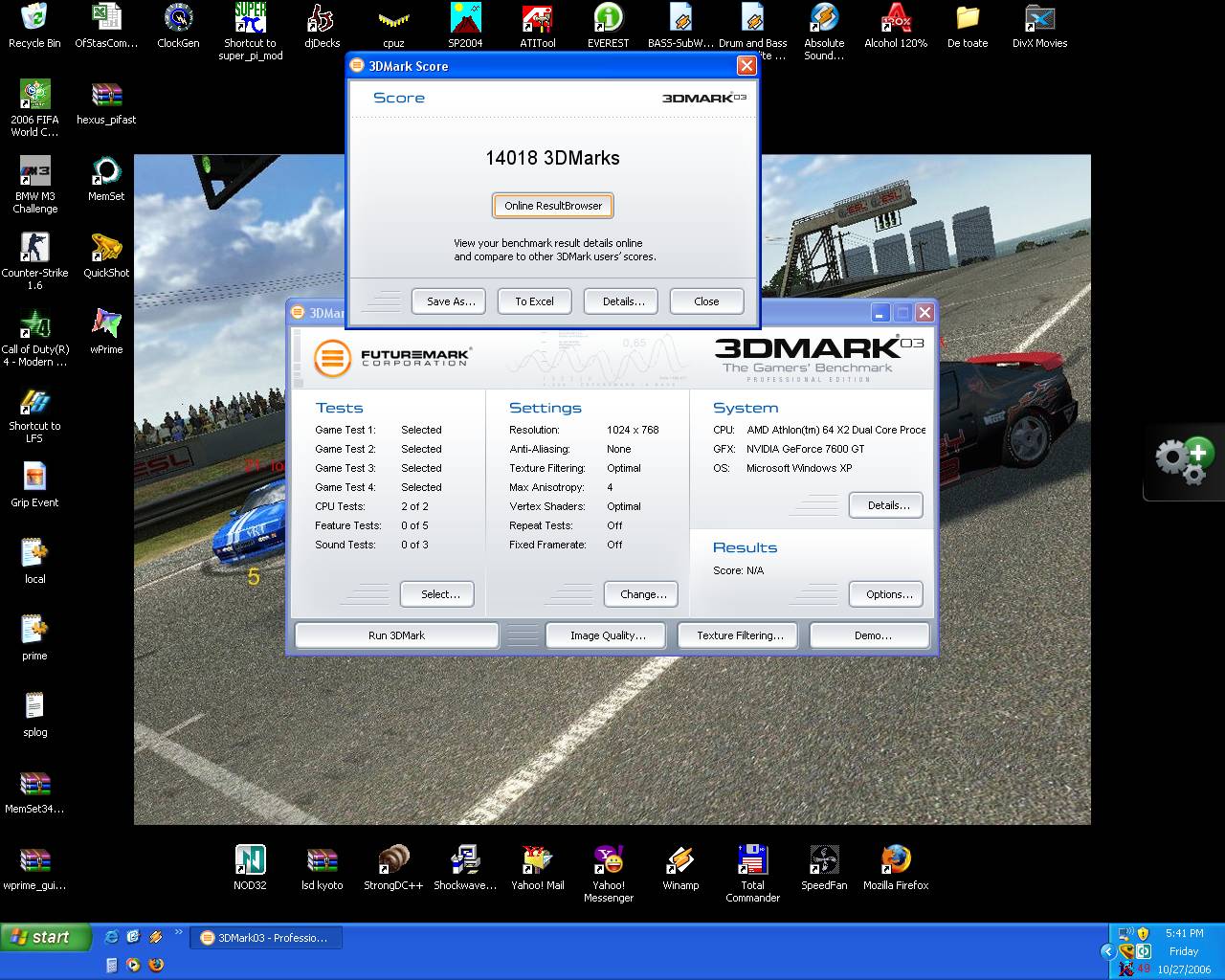Click Close button in the Score dialog
This screenshot has height=980, width=1225.
(x=706, y=301)
